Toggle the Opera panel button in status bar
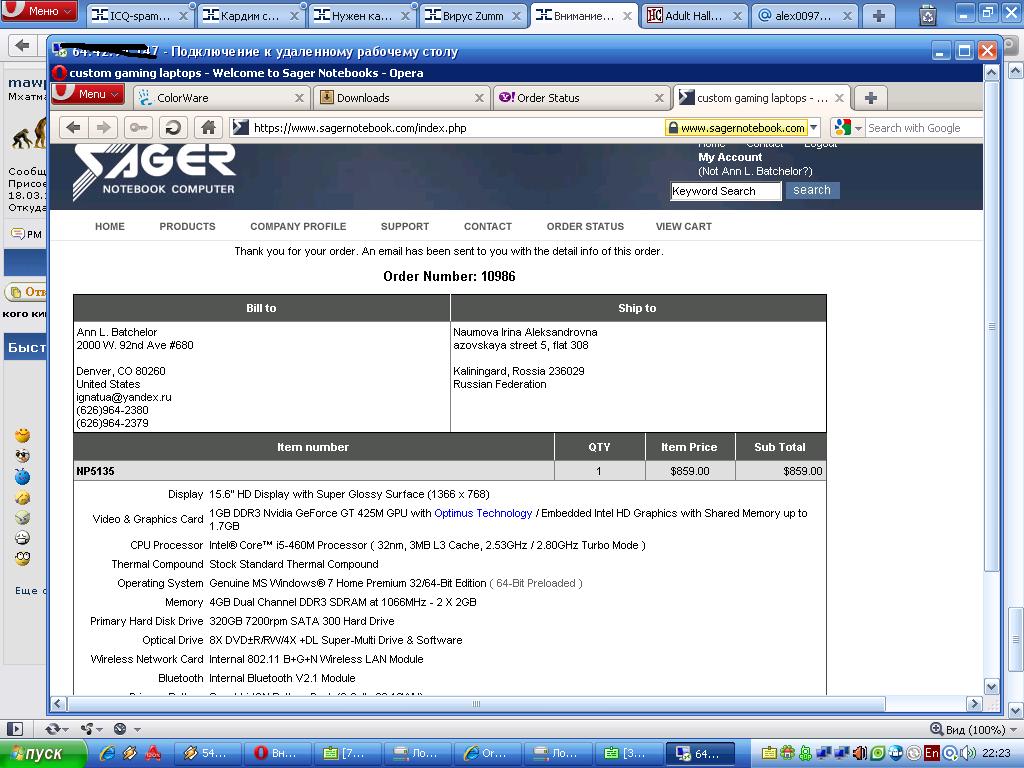1024x768 pixels. (x=15, y=729)
